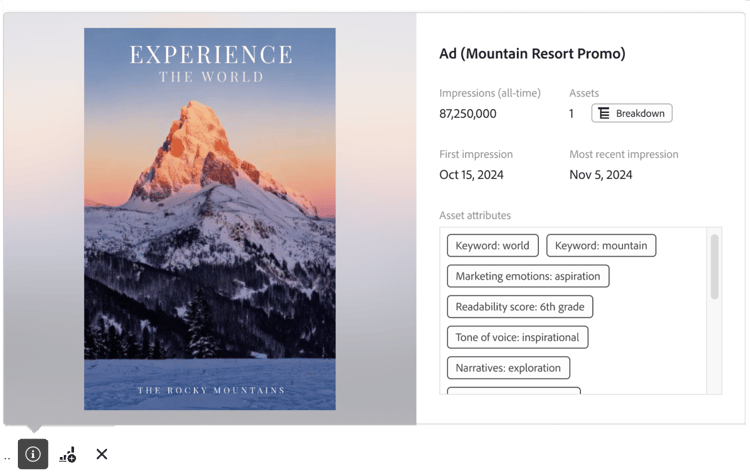Click the Asset attributes heading
This screenshot has height=472, width=750.
click(475, 215)
